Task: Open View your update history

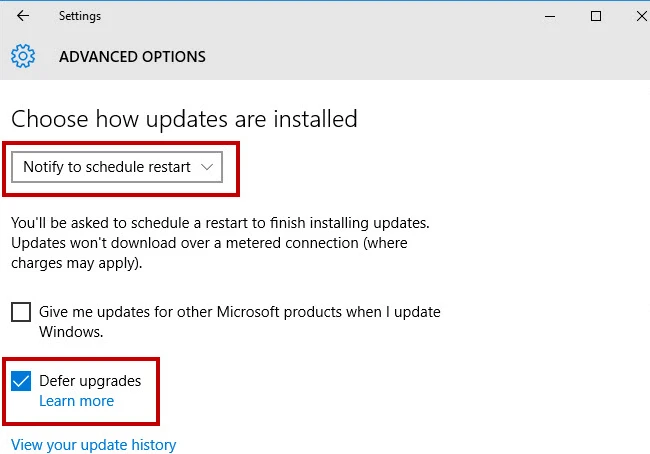Action: point(93,445)
